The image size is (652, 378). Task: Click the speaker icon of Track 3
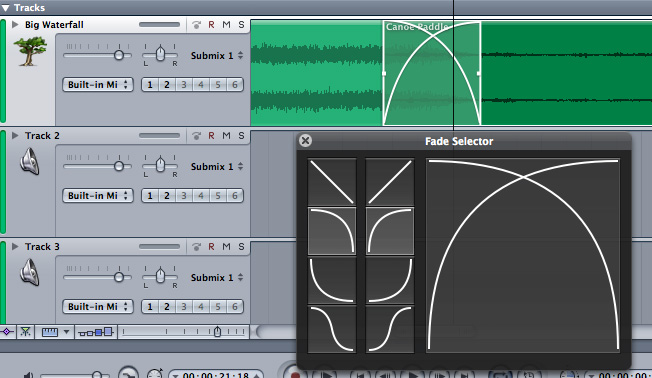[30, 272]
